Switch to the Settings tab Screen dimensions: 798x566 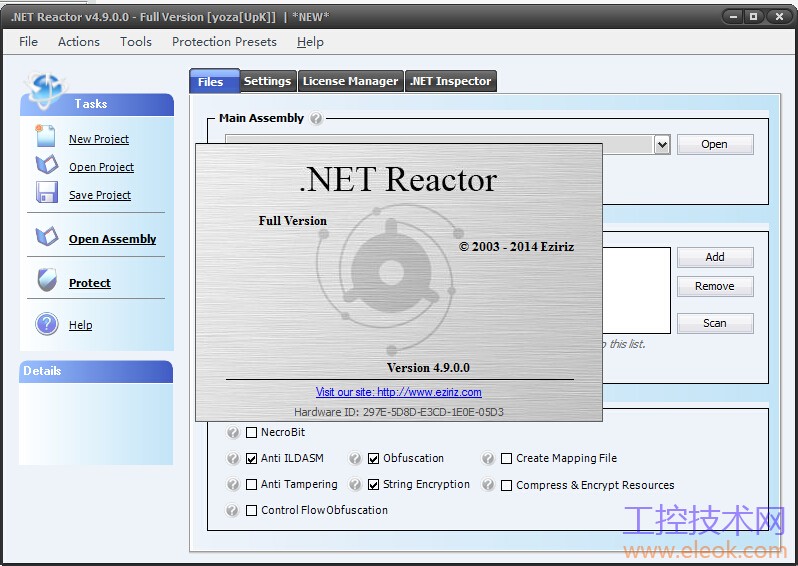(268, 81)
